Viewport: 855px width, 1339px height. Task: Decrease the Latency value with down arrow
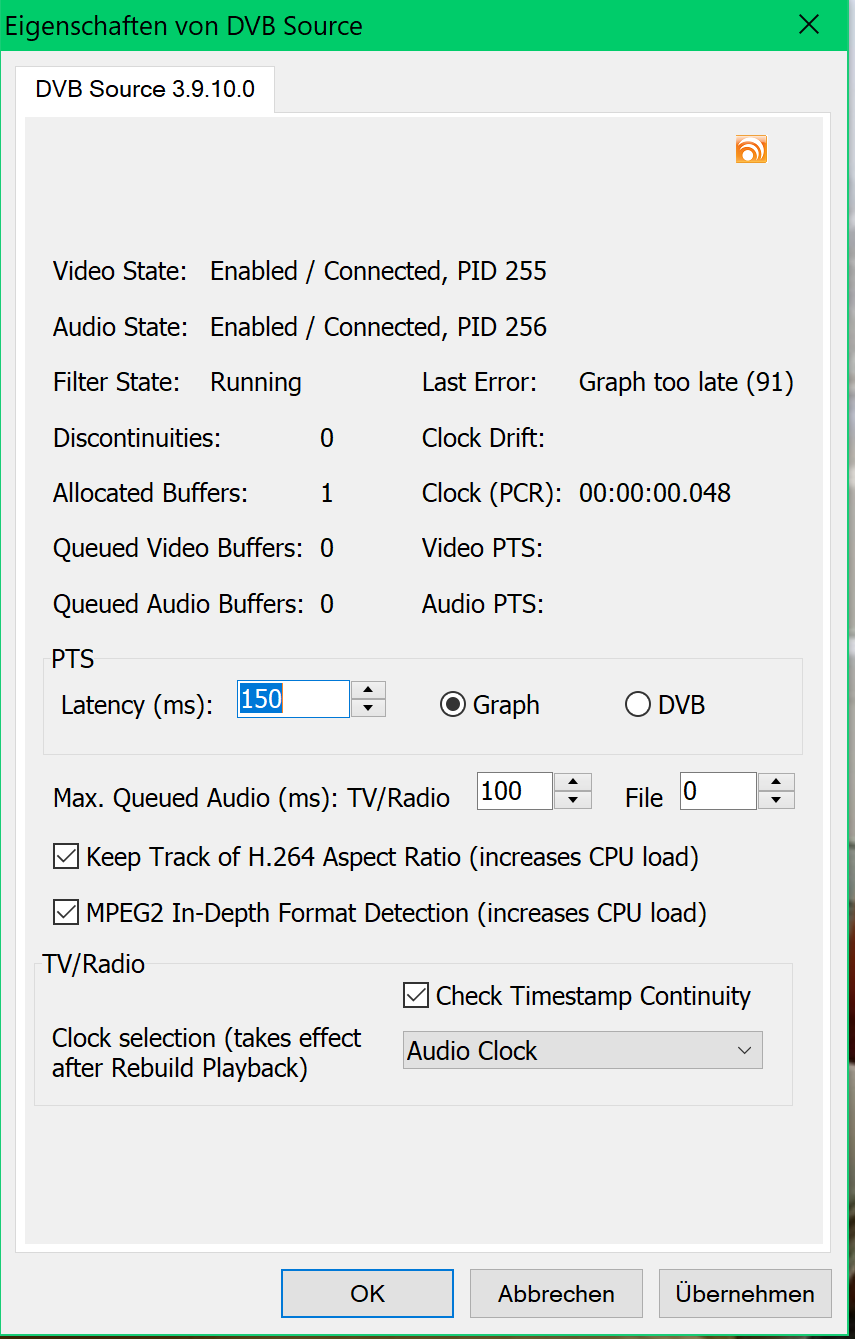(369, 708)
